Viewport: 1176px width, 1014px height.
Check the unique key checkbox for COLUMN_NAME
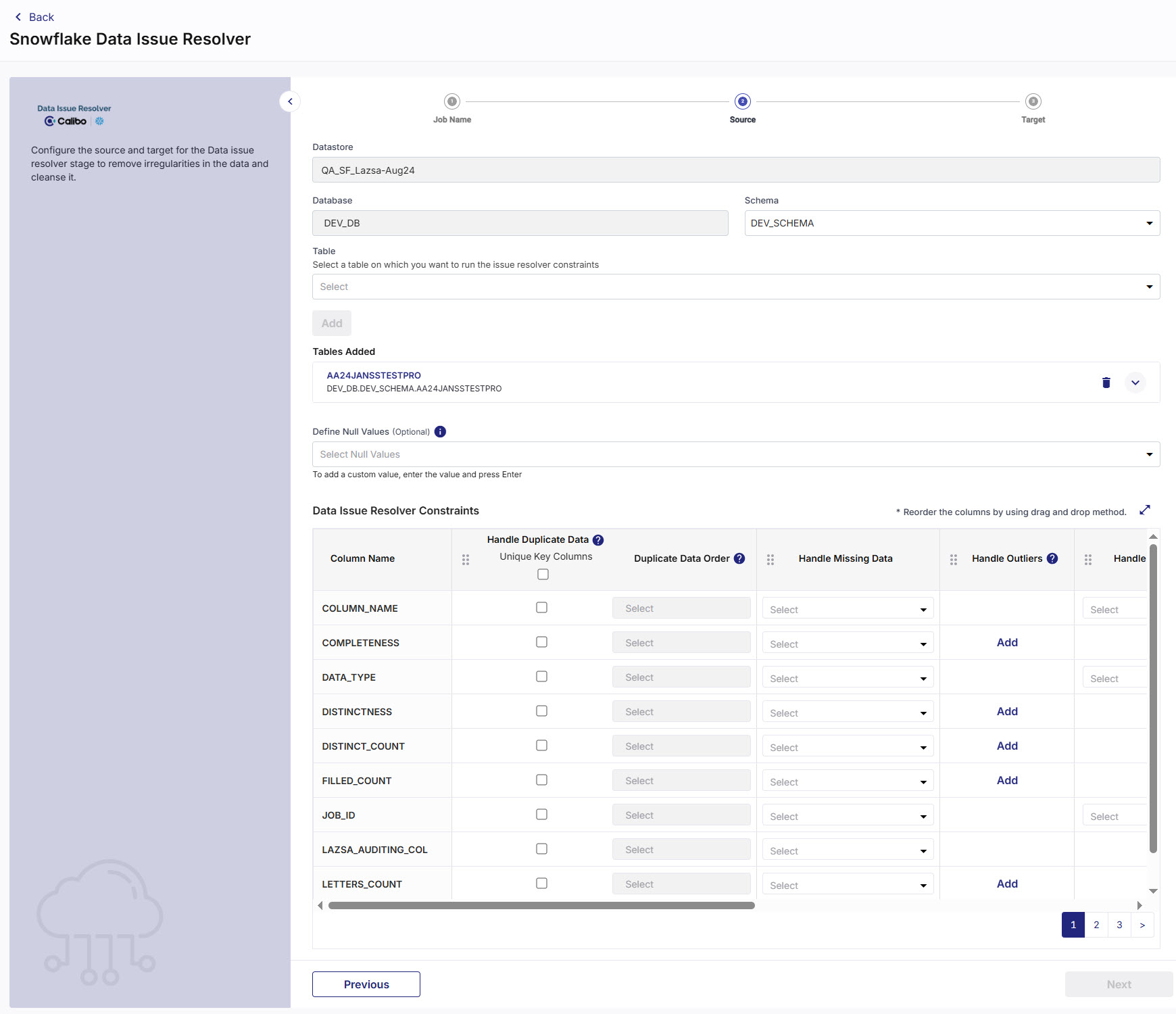tap(541, 607)
